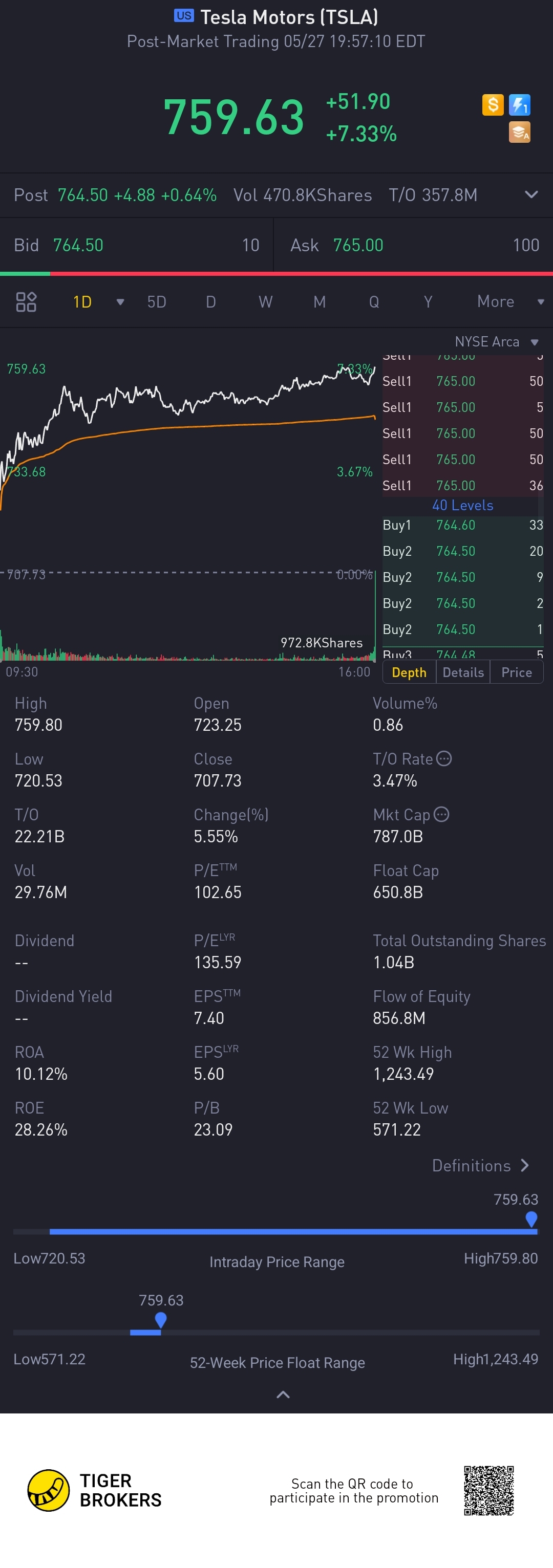Tap the blue lightning bolt icon
Viewport: 553px width, 1568px height.
tap(520, 105)
